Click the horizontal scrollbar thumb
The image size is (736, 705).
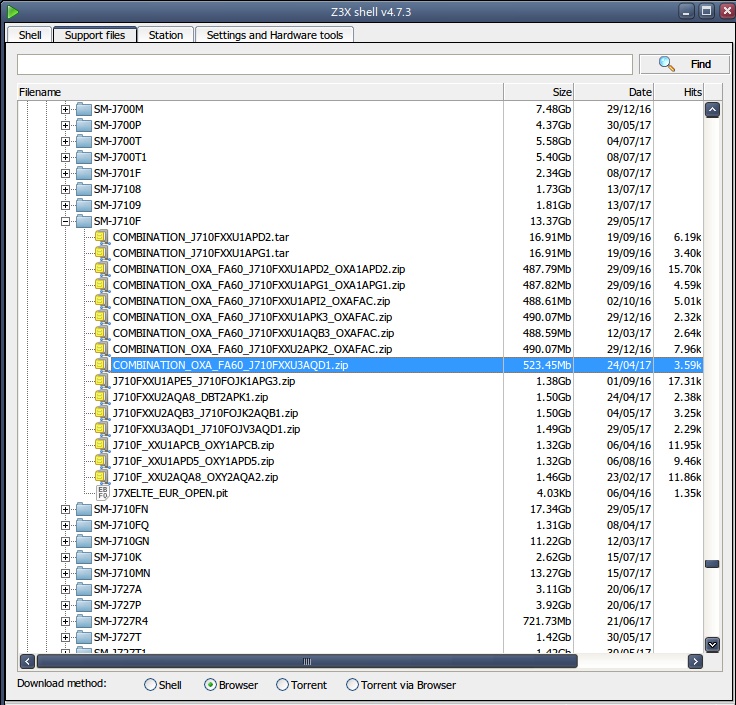point(307,661)
